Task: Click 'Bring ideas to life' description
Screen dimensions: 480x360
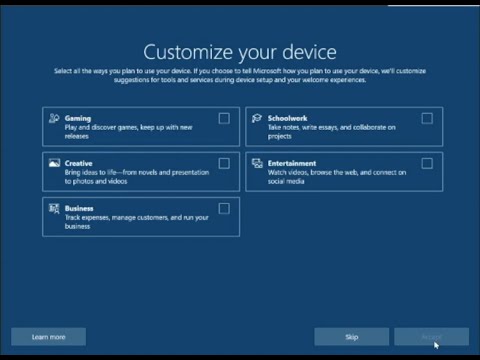Action: pyautogui.click(x=137, y=177)
